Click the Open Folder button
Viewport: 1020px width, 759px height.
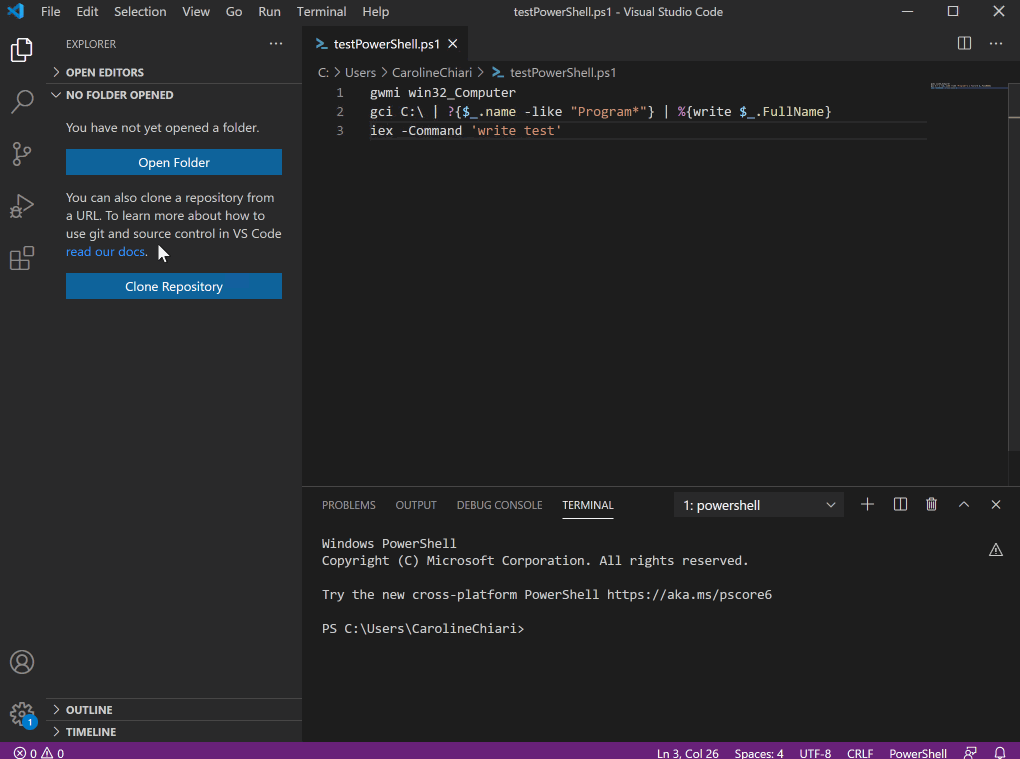tap(174, 162)
